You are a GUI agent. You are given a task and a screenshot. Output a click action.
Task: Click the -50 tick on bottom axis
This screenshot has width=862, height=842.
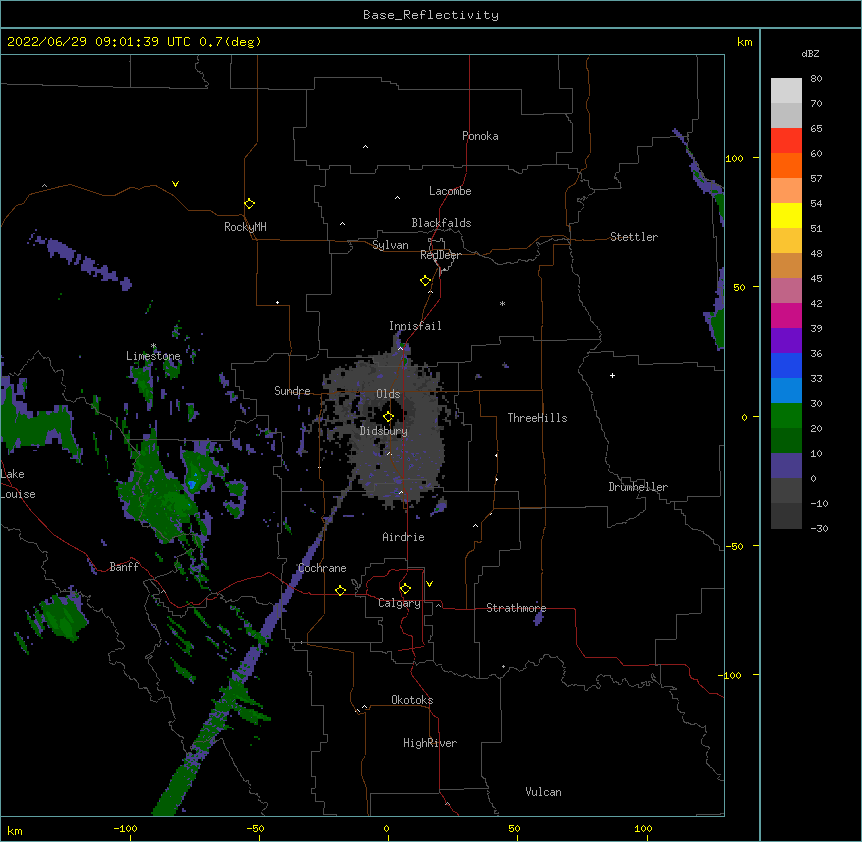coord(255,828)
